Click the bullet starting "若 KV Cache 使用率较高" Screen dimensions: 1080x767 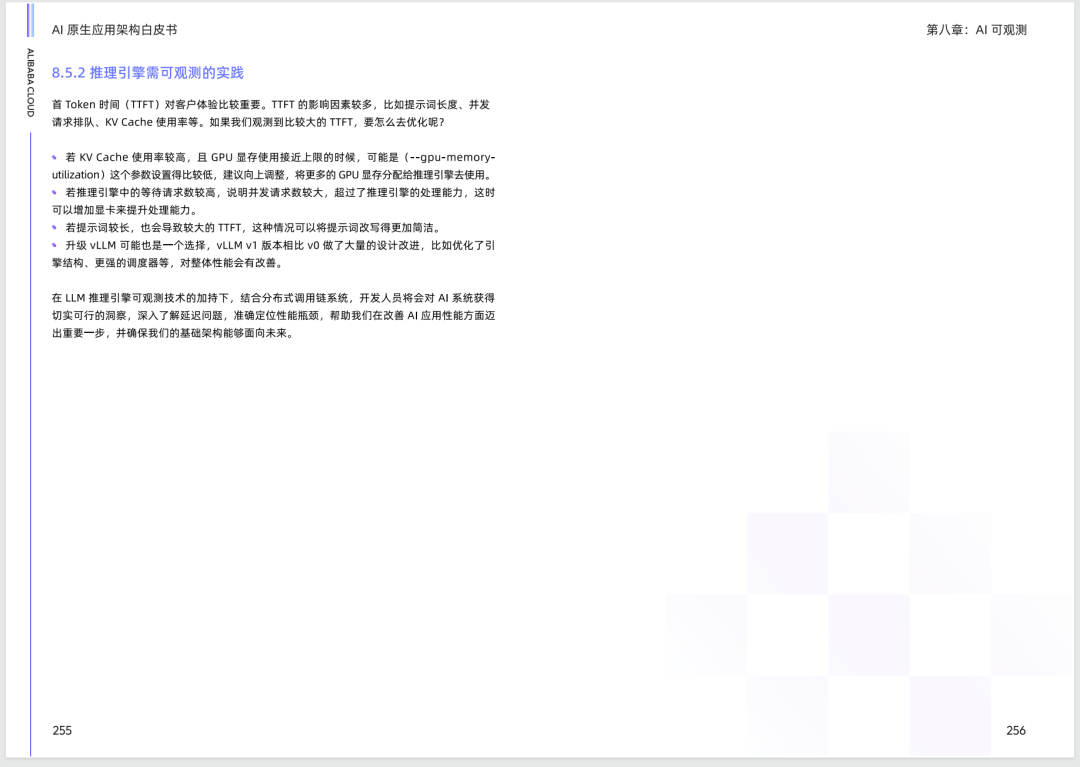point(273,166)
